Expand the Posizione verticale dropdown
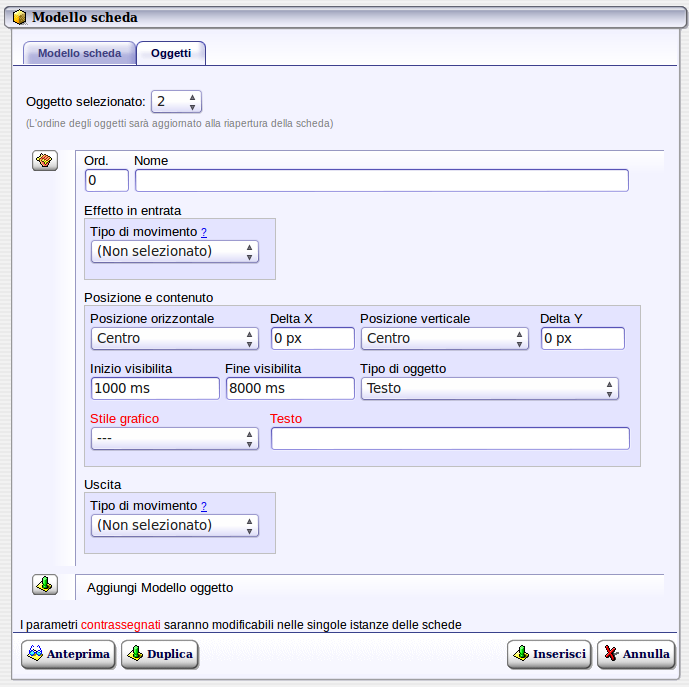689x687 pixels. [444, 338]
